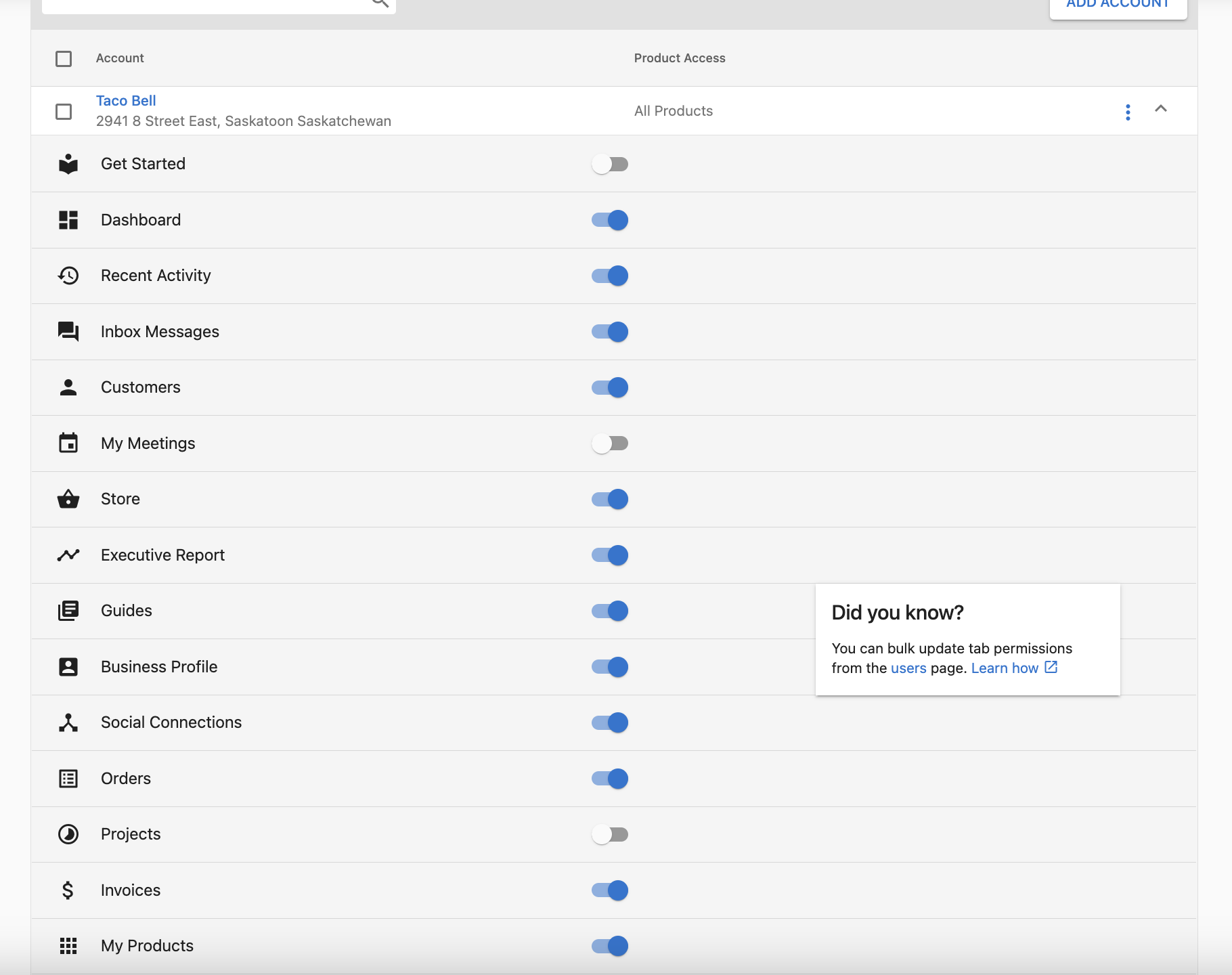Click the My Meetings calendar icon
The image size is (1232, 975).
point(68,443)
